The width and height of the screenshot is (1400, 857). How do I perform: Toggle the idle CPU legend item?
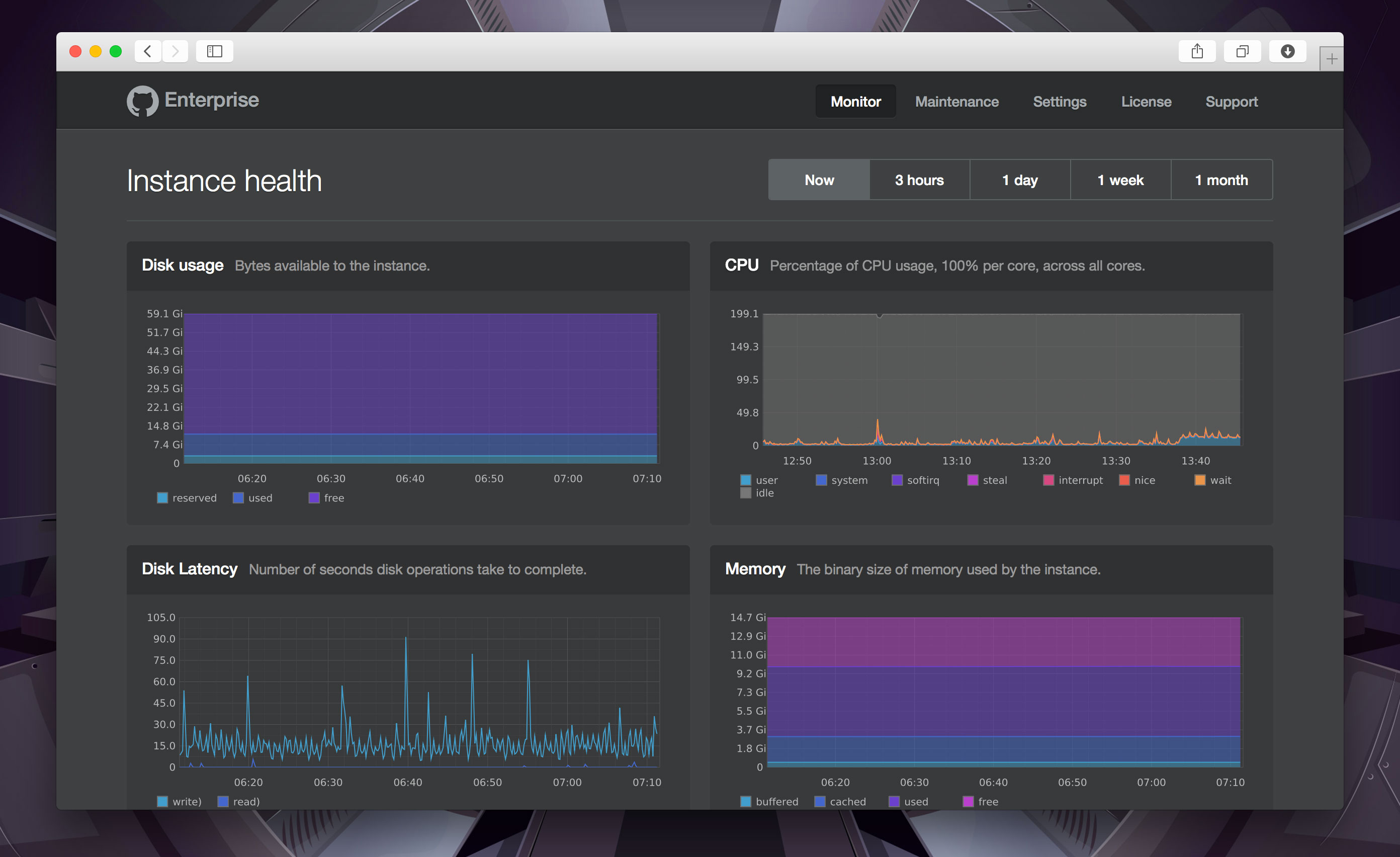coord(755,496)
